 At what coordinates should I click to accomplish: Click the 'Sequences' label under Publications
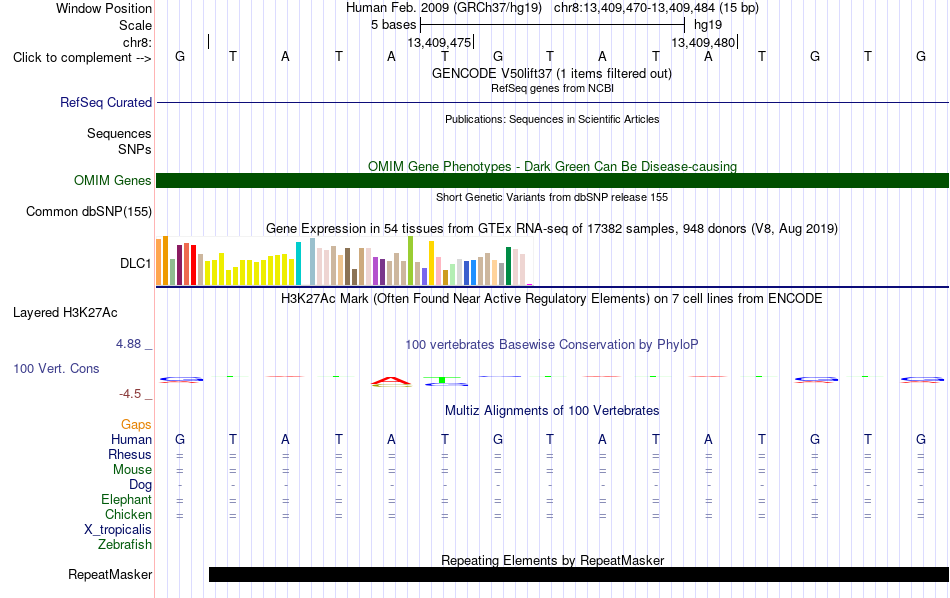click(119, 133)
